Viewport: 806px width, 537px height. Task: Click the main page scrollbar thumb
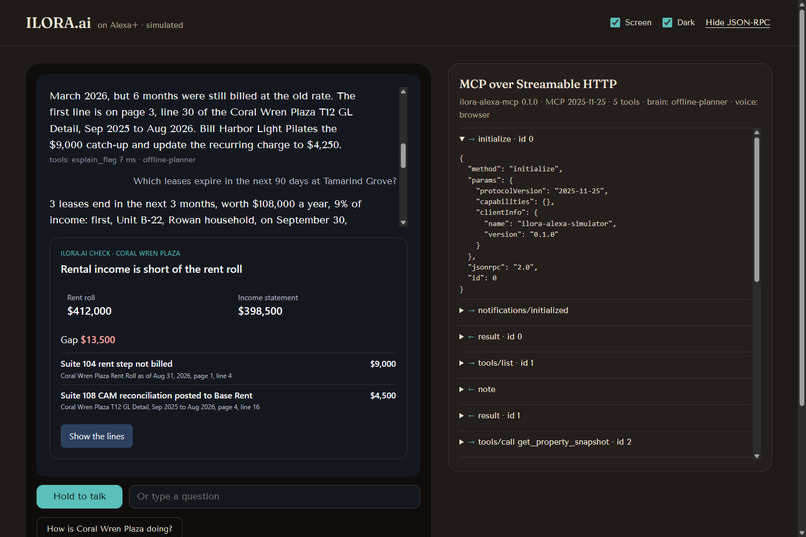click(x=802, y=206)
